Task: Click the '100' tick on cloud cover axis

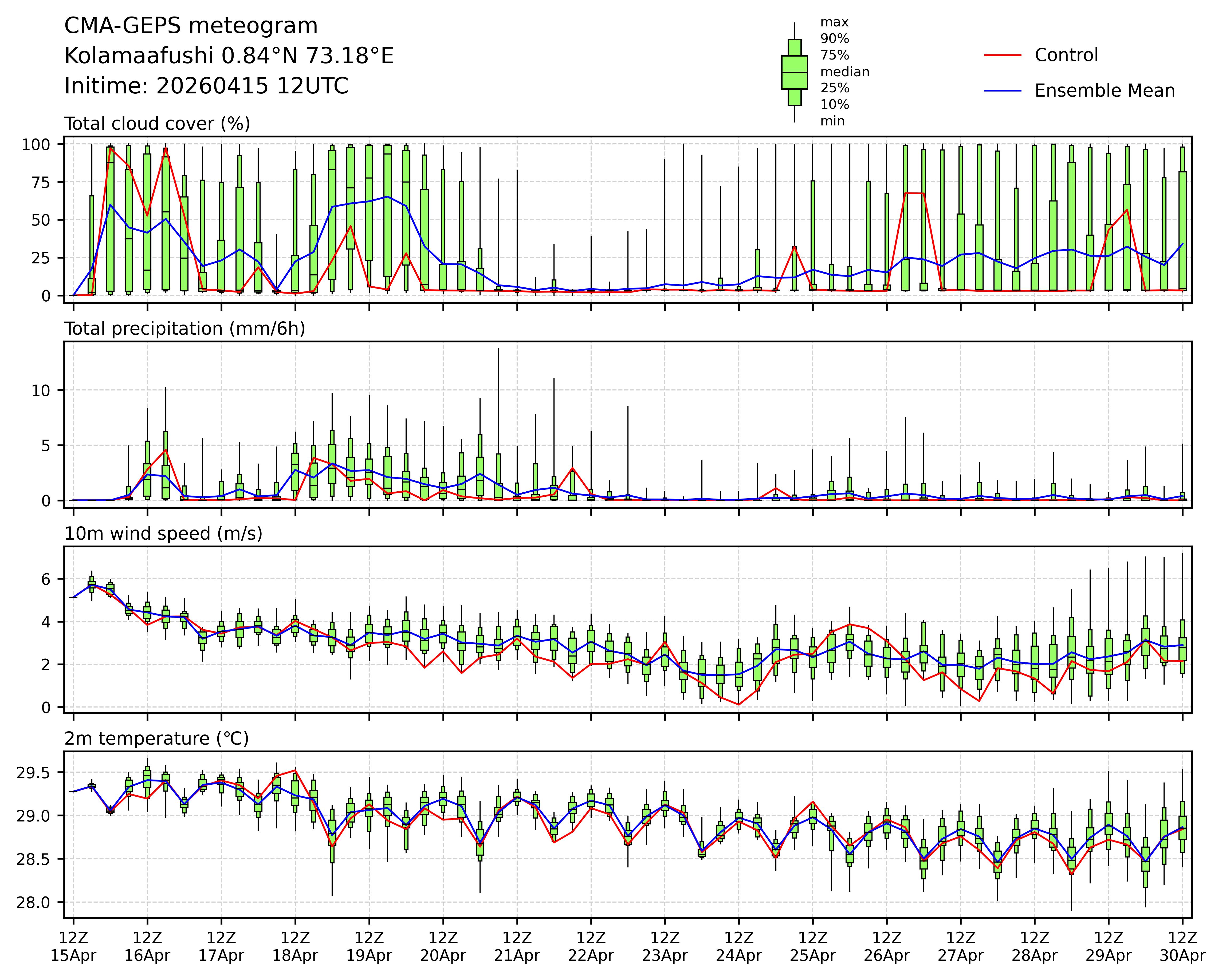Action: pos(36,144)
